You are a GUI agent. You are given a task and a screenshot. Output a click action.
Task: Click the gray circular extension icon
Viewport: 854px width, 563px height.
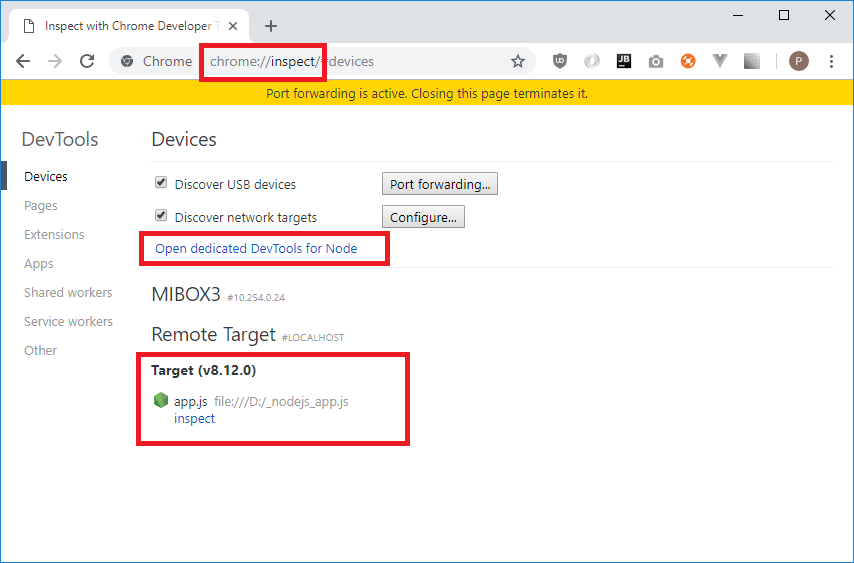pos(591,61)
